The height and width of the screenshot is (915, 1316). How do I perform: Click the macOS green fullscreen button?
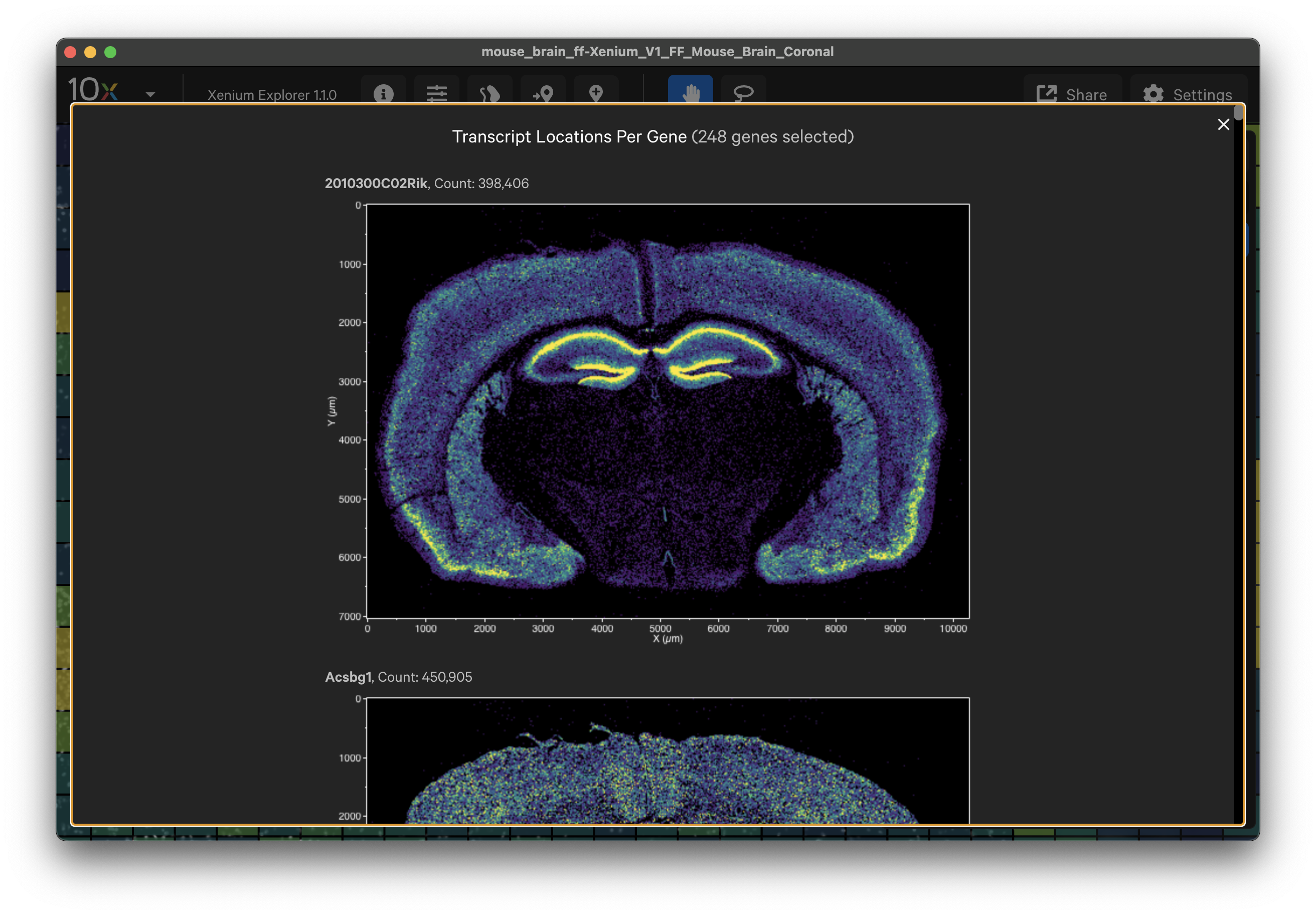(x=110, y=52)
